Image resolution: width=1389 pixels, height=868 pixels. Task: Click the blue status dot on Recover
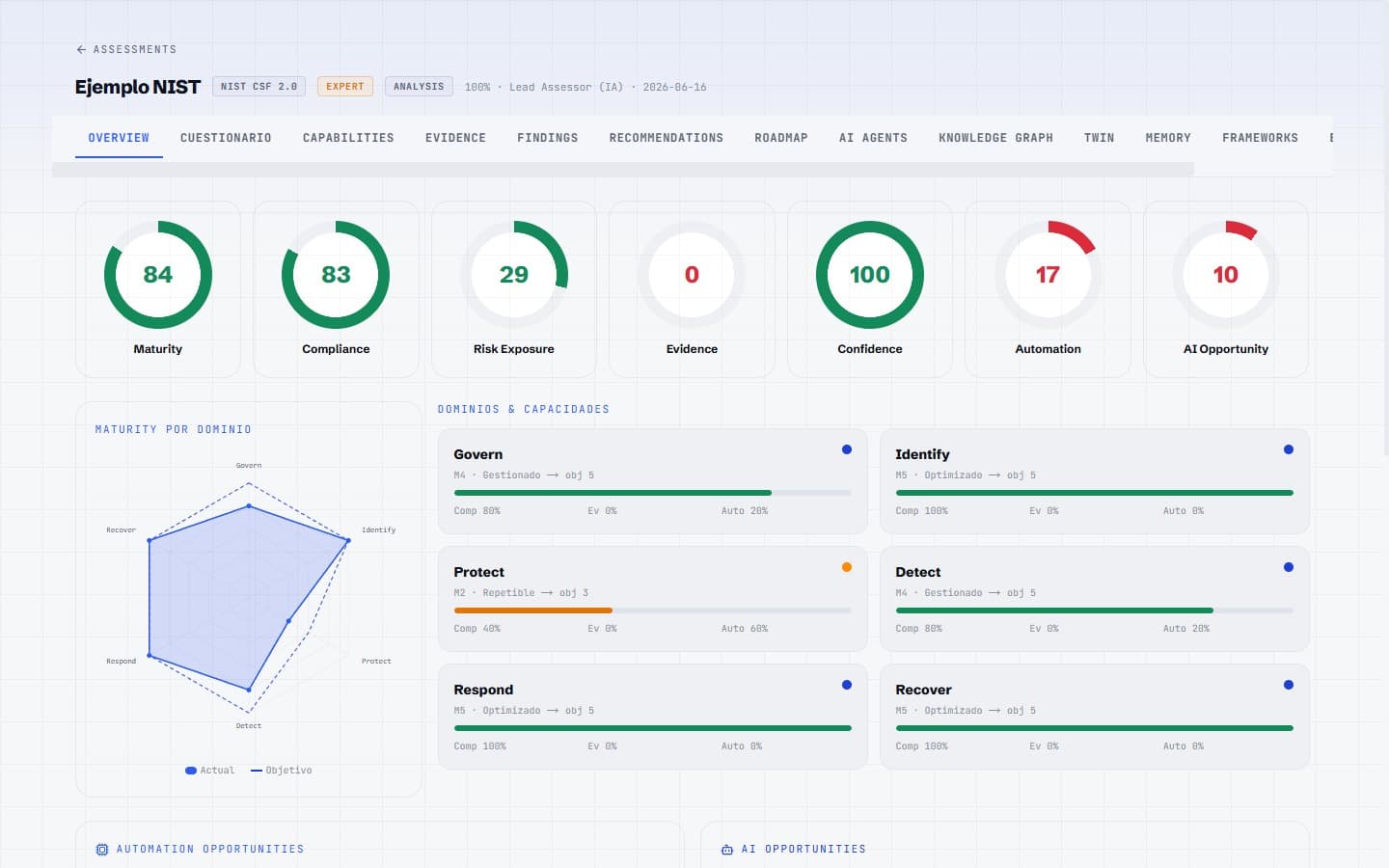click(1289, 685)
